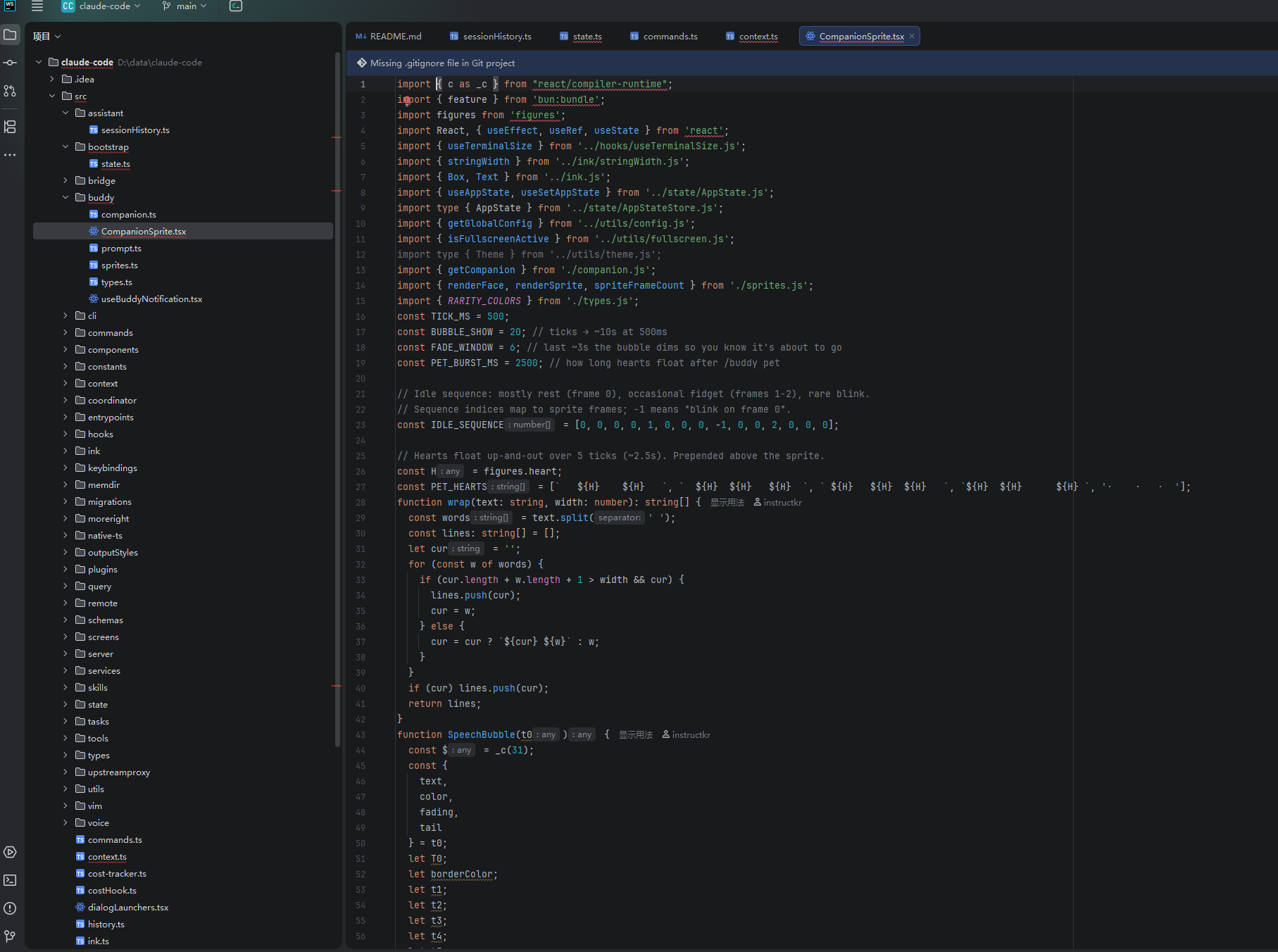The width and height of the screenshot is (1278, 952).
Task: Show more tool windows ellipsis
Action: tap(10, 155)
